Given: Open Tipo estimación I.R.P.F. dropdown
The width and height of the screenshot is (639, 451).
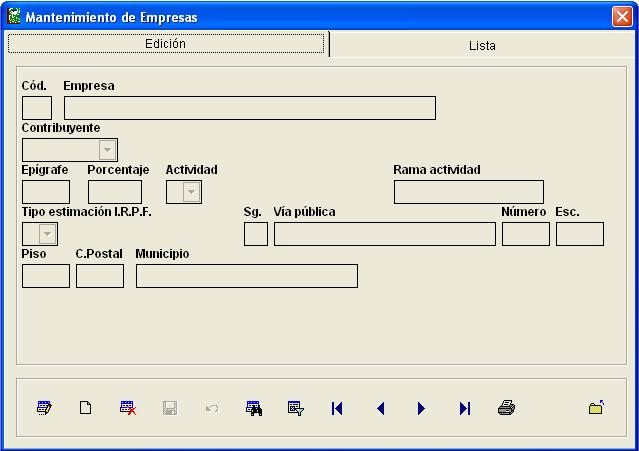Looking at the screenshot, I should point(48,234).
